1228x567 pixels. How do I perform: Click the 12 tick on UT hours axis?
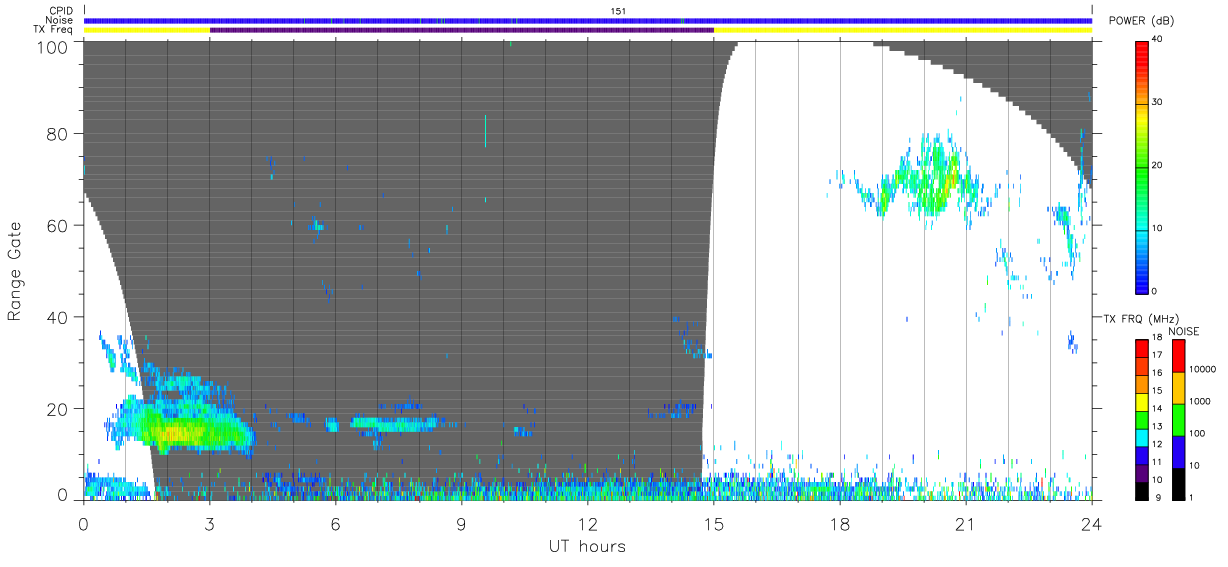click(588, 523)
